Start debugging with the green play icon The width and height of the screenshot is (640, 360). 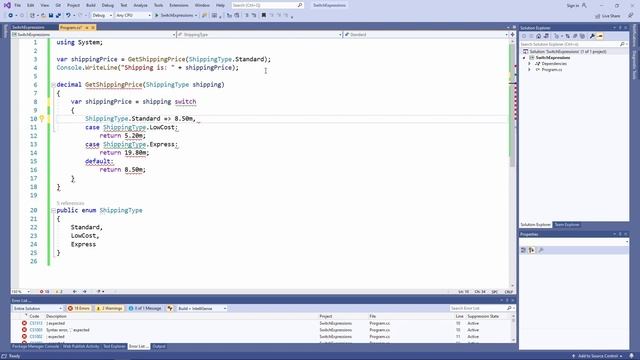pyautogui.click(x=156, y=16)
